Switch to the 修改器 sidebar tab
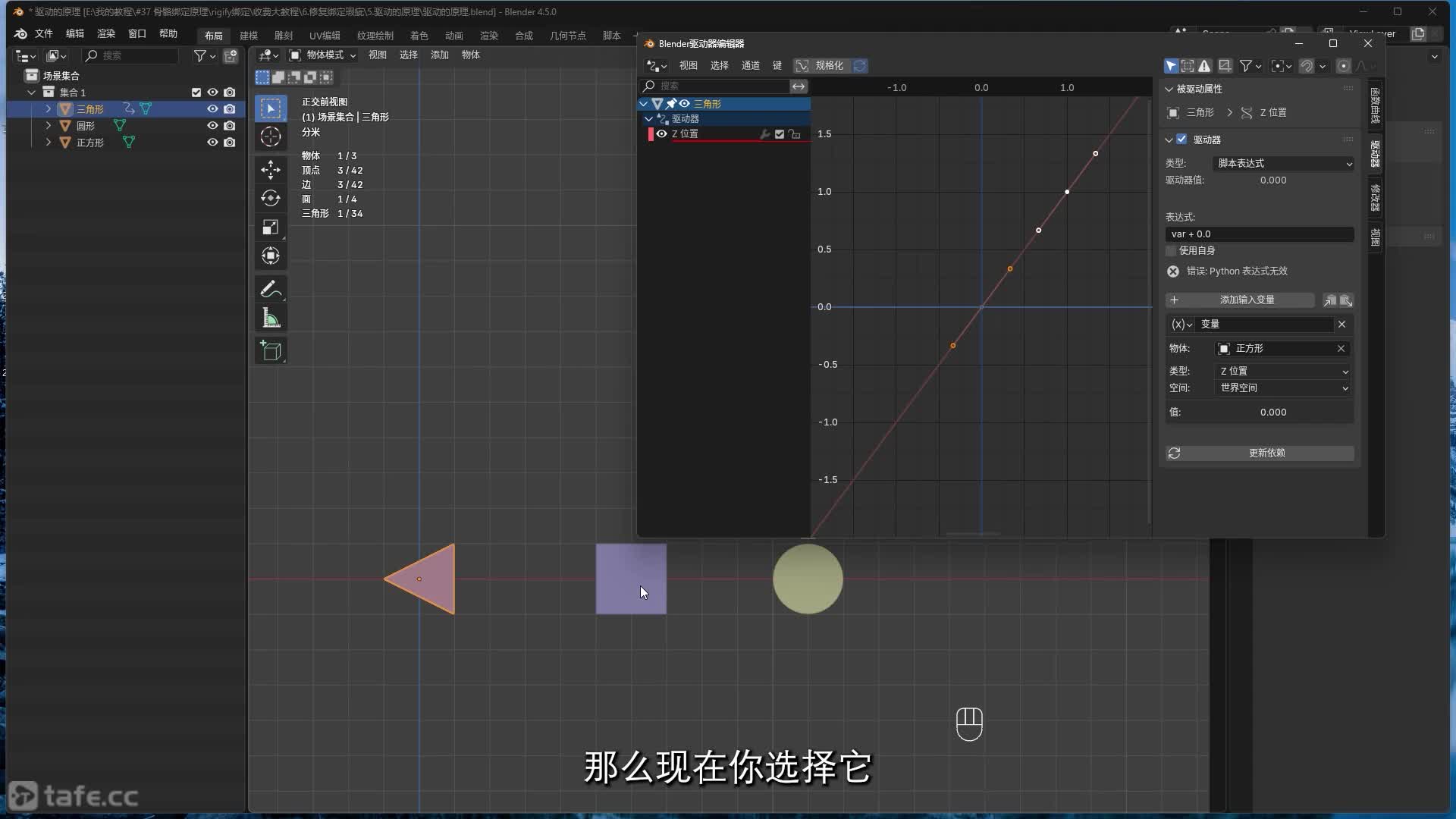This screenshot has width=1456, height=819. (x=1376, y=198)
